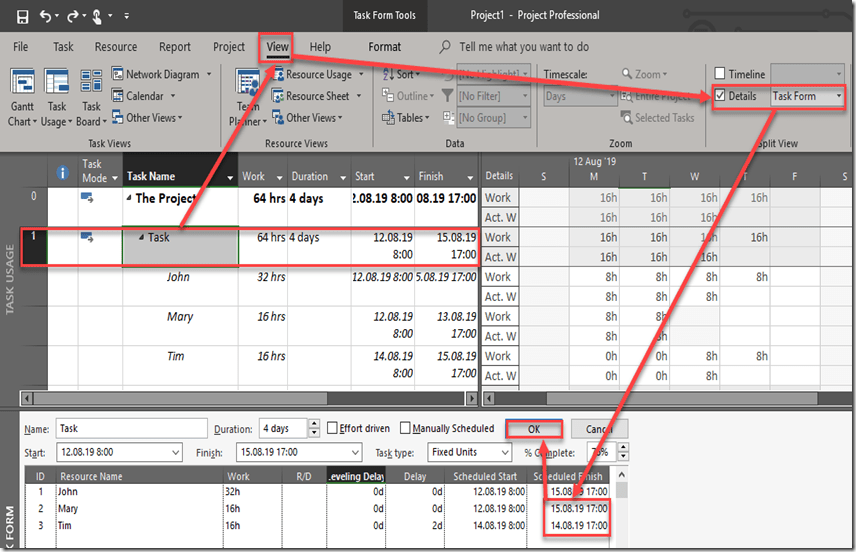The height and width of the screenshot is (552, 856).
Task: Toggle the Effort driven checkbox
Action: pos(332,428)
